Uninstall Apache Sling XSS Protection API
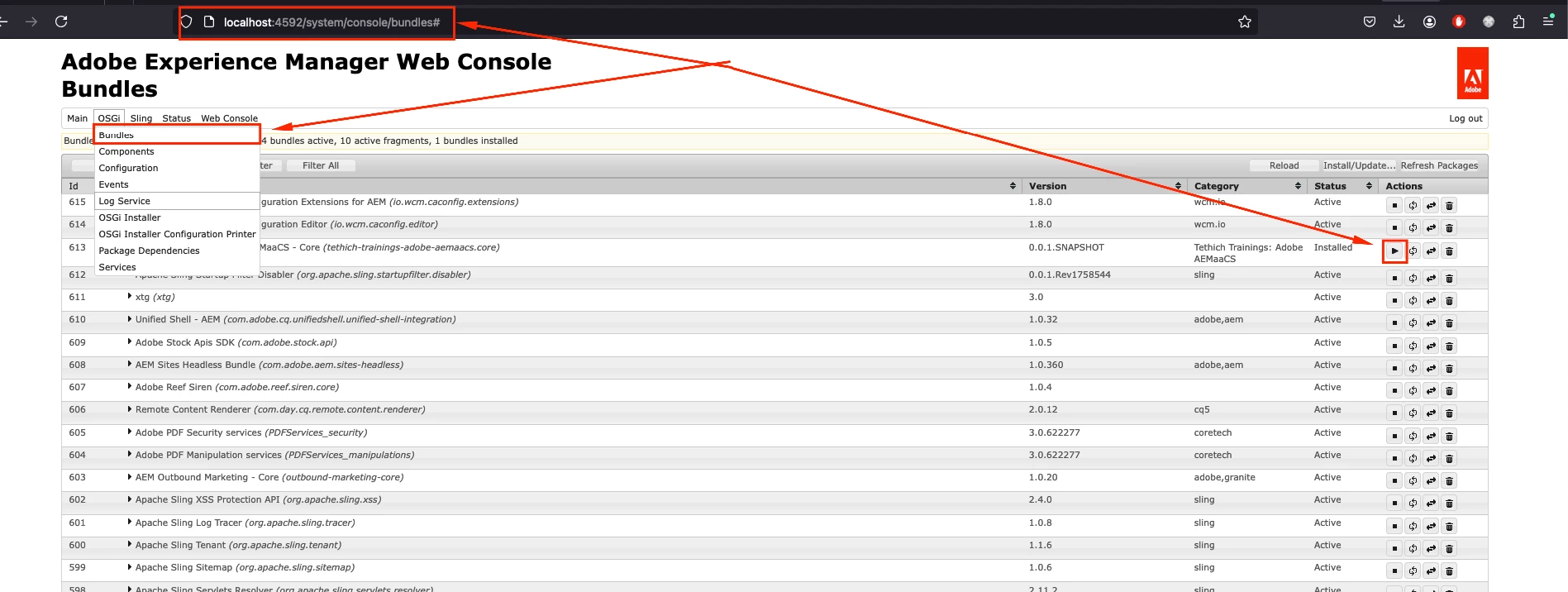Screen dimensions: 1568x592 [1449, 503]
